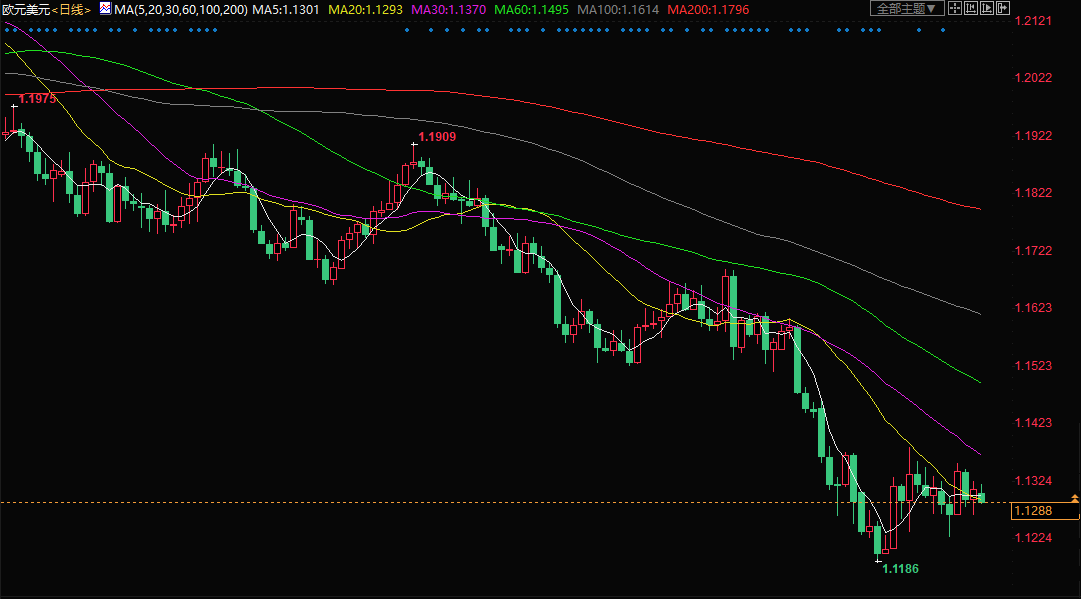Click the jump-to-latest arrow icon
The height and width of the screenshot is (599, 1081).
(x=1005, y=9)
